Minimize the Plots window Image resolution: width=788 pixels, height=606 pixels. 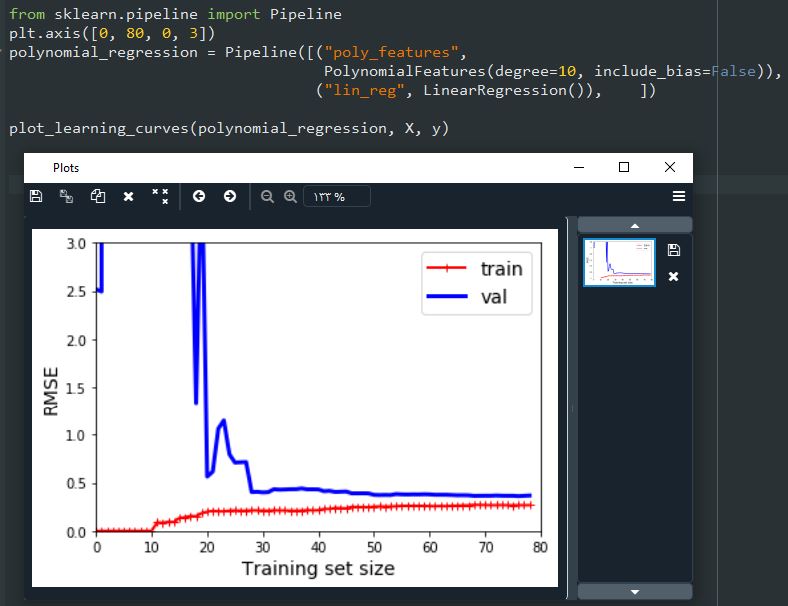coord(578,167)
